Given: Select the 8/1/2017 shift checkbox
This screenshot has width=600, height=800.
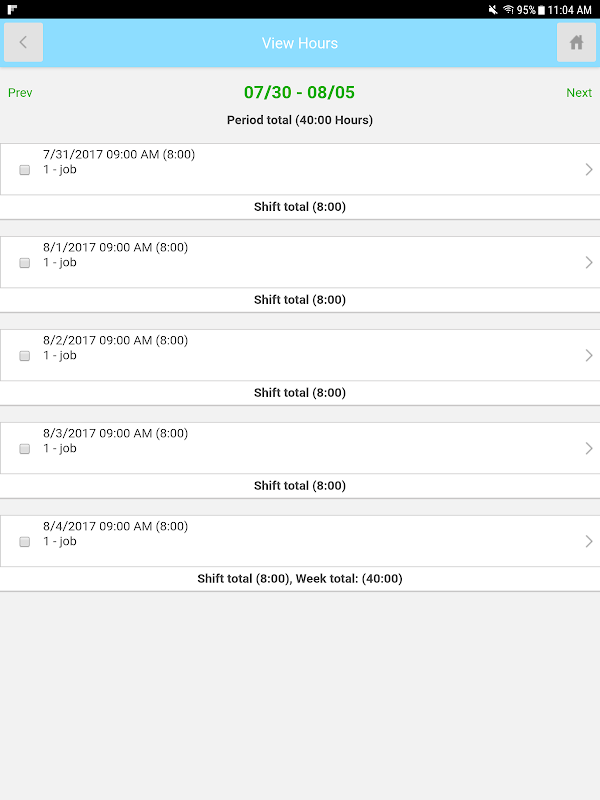Looking at the screenshot, I should (25, 263).
